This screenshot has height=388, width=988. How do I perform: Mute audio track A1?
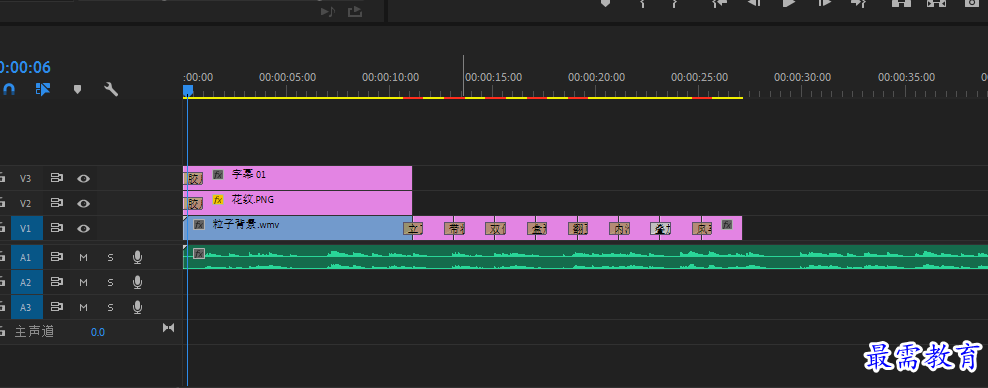83,257
